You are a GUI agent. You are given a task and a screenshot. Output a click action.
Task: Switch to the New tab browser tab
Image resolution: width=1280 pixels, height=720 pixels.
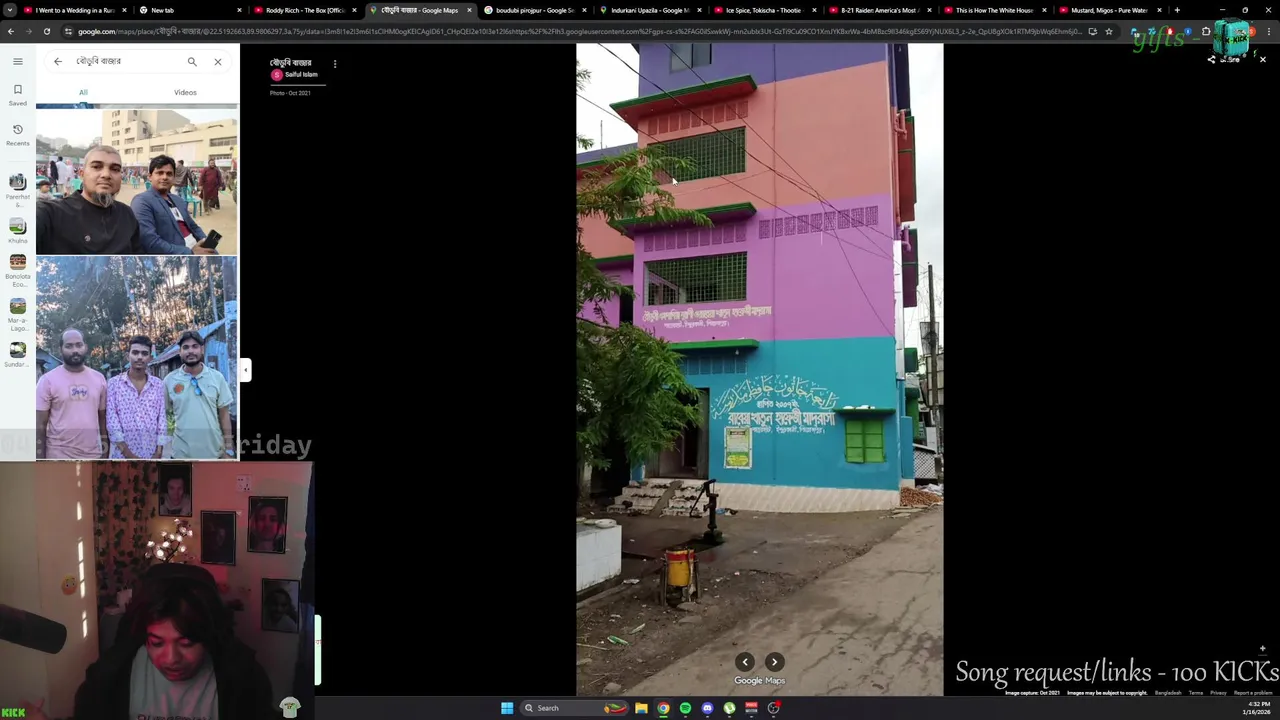click(190, 10)
